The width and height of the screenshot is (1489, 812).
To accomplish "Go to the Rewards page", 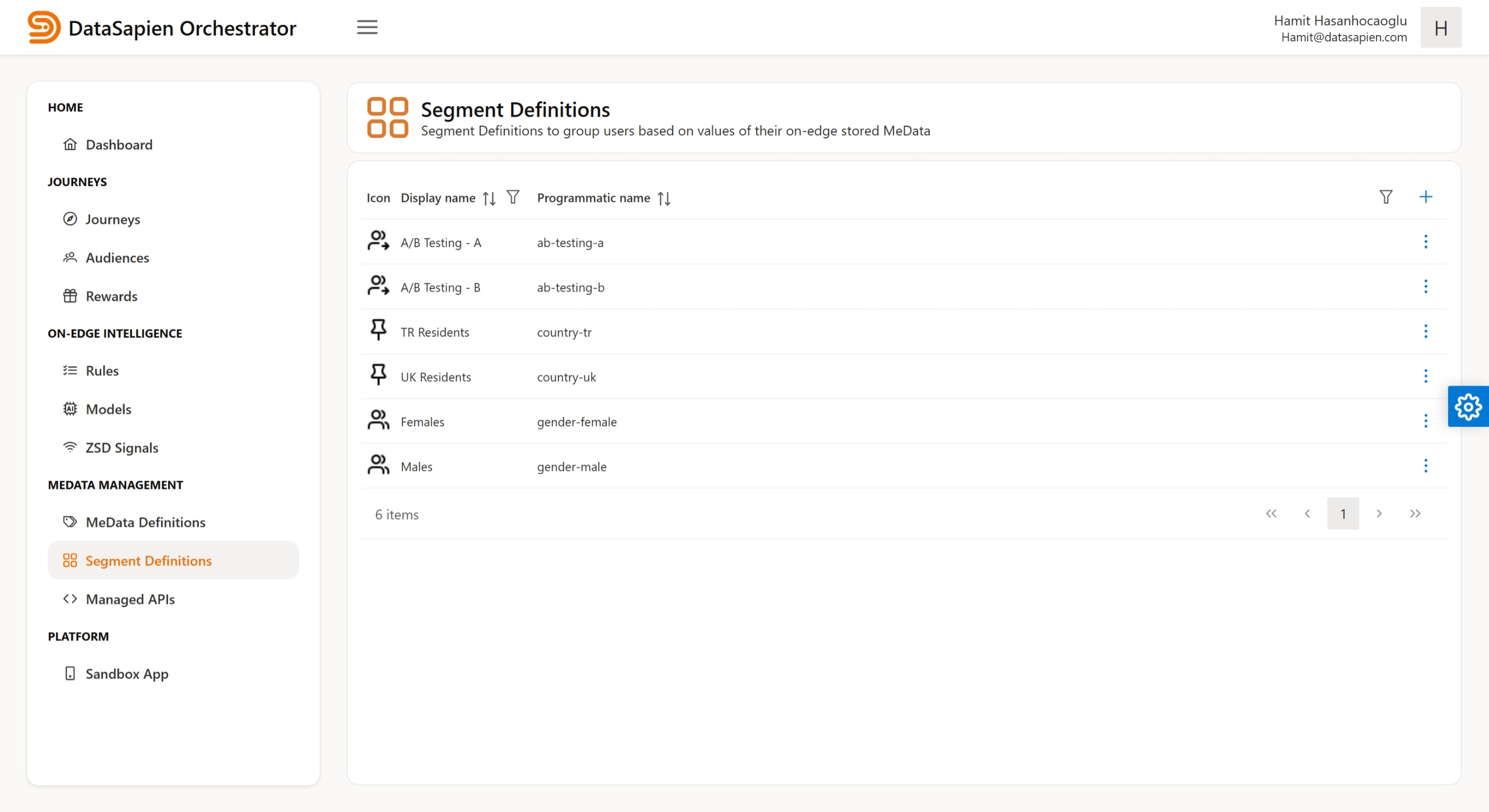I will (110, 296).
